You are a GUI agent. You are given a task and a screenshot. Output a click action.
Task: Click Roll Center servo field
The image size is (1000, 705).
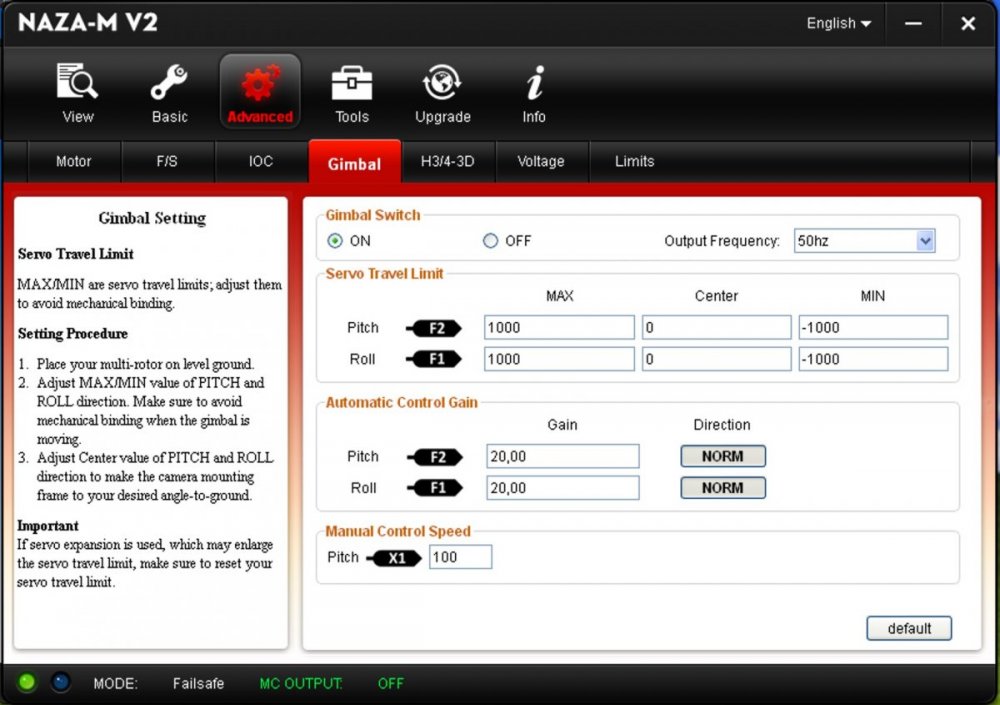pos(716,359)
